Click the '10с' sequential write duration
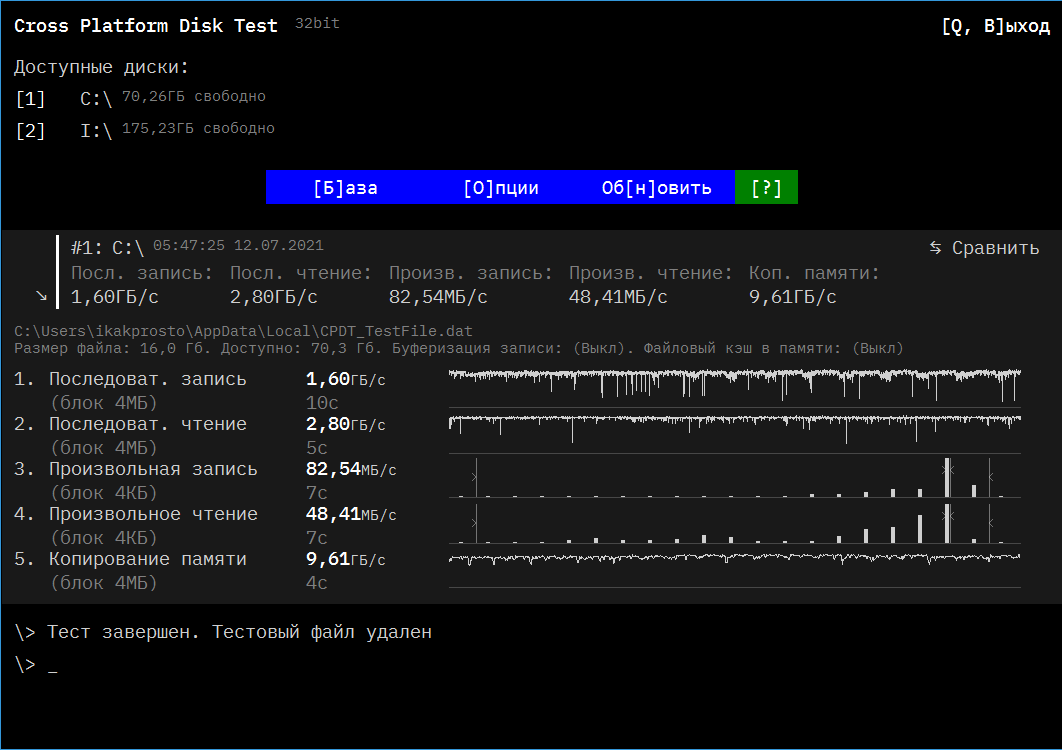Viewport: 1062px width, 750px height. [322, 403]
